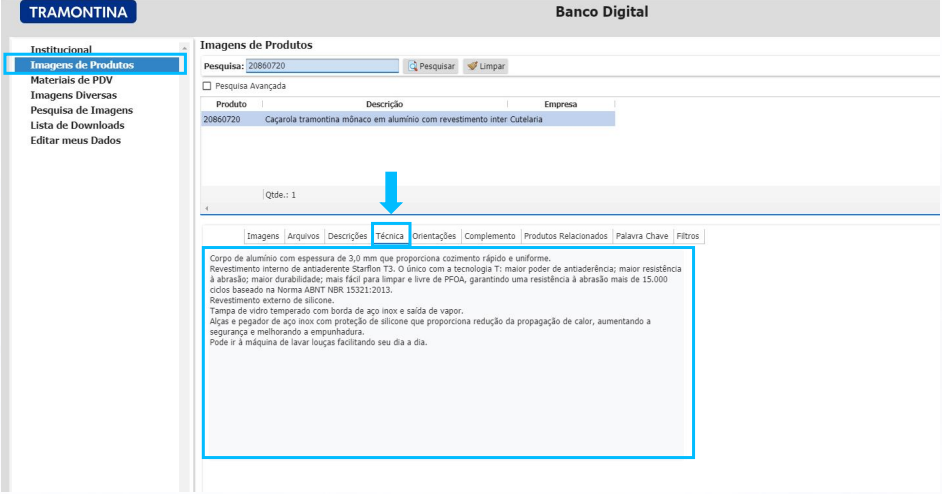Click the sidebar scroll up arrow
This screenshot has height=494, width=942.
tap(184, 48)
